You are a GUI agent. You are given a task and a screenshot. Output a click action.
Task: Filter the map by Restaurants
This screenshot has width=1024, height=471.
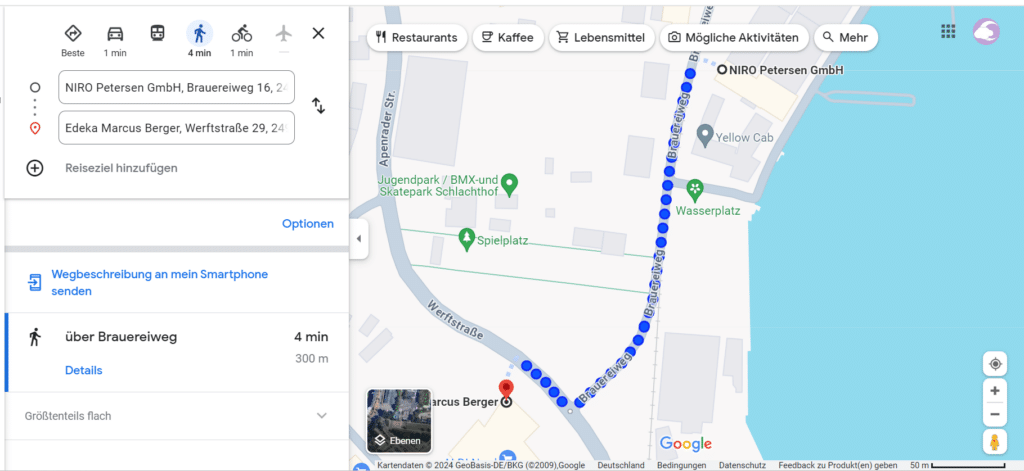(417, 38)
